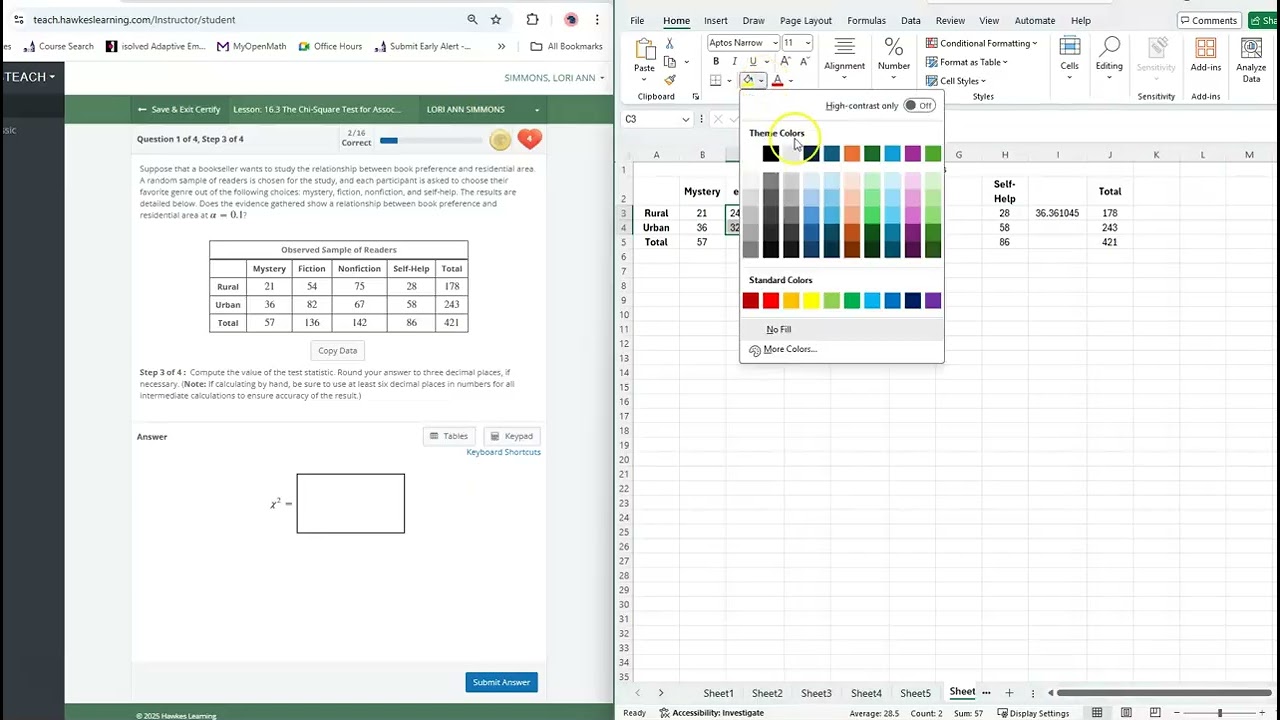Click the chi-square answer input box

(351, 503)
